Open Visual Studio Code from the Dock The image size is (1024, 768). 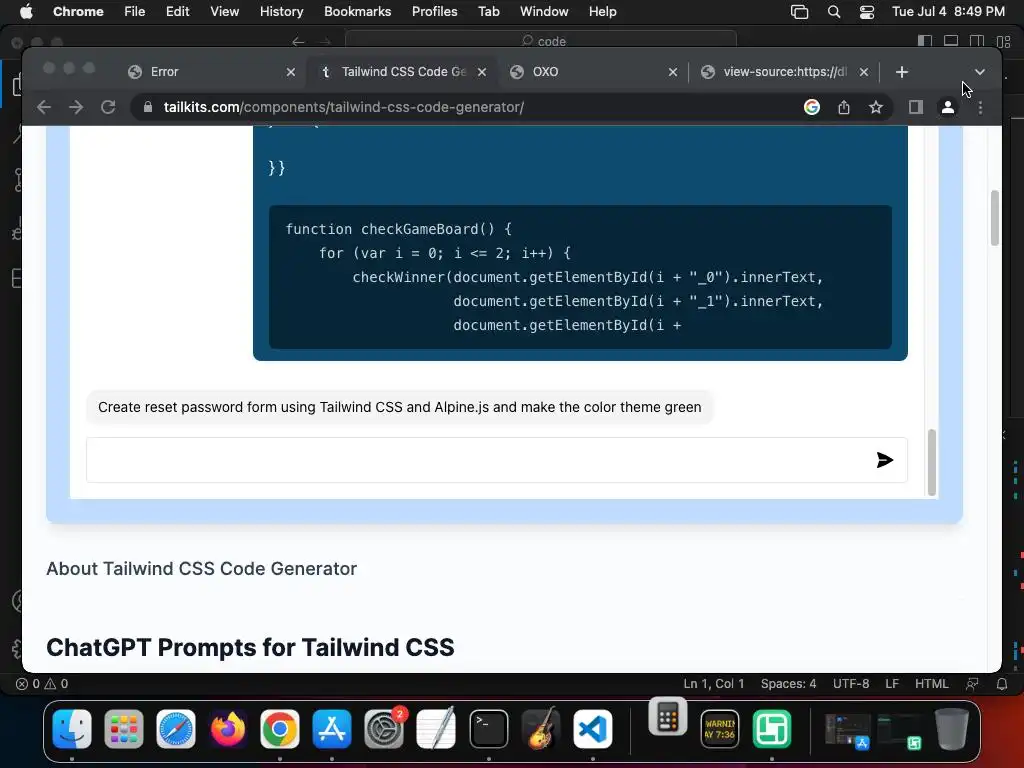click(593, 729)
